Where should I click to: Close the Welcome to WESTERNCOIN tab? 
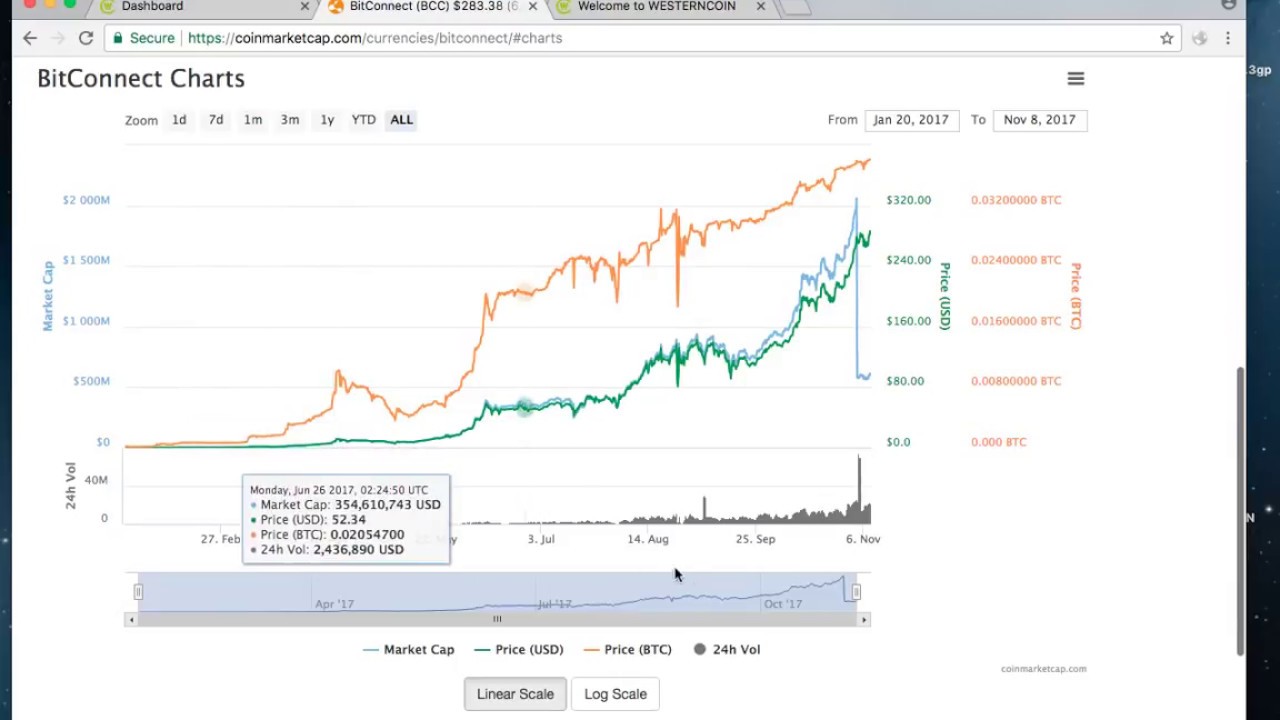761,6
